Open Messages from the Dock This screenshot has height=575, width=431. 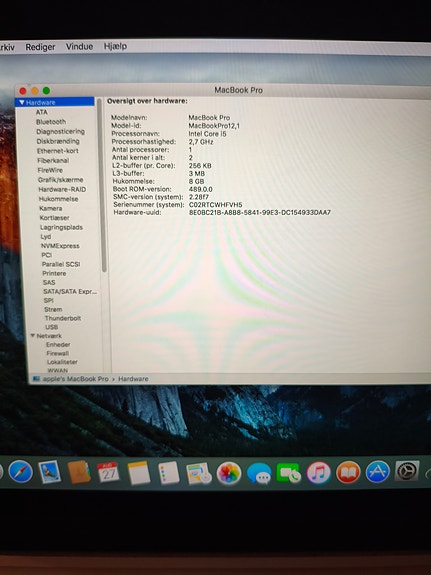[x=259, y=474]
